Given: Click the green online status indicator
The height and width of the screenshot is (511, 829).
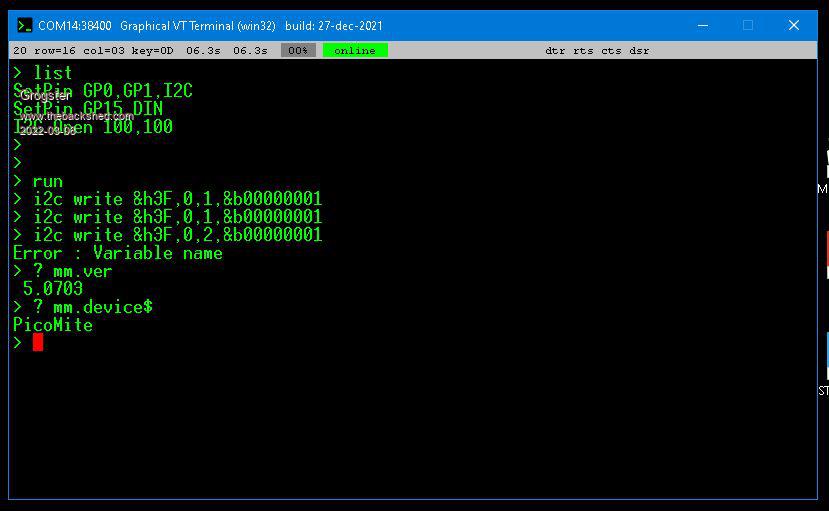Looking at the screenshot, I should tap(355, 50).
